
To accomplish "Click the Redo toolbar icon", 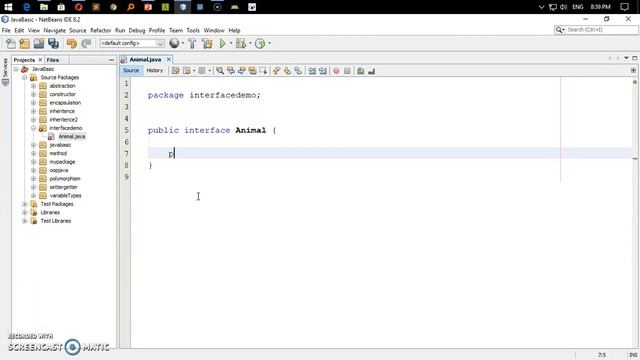I will click(86, 43).
